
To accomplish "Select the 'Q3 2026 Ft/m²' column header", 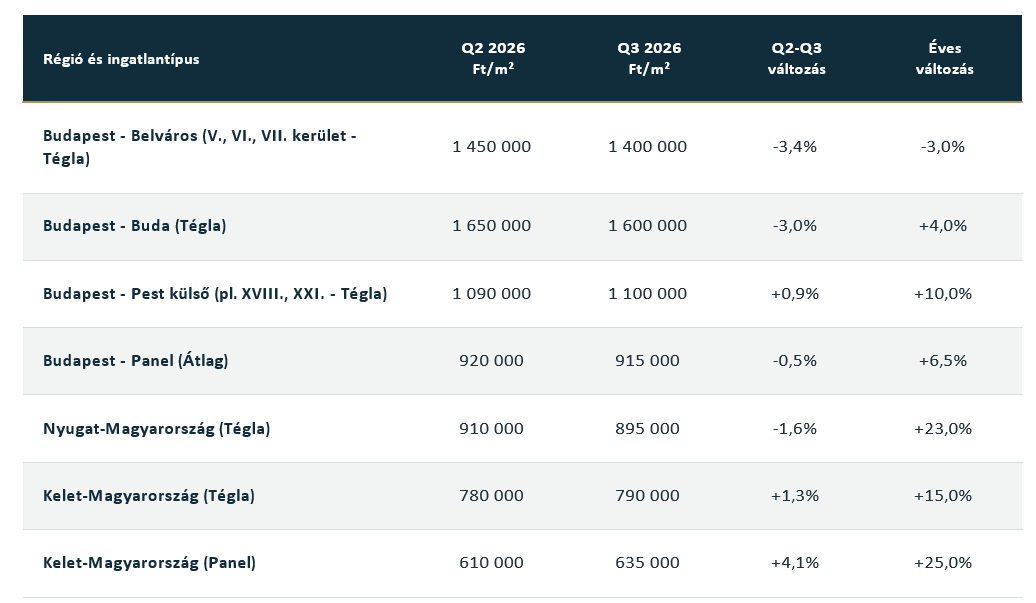I will click(x=649, y=58).
